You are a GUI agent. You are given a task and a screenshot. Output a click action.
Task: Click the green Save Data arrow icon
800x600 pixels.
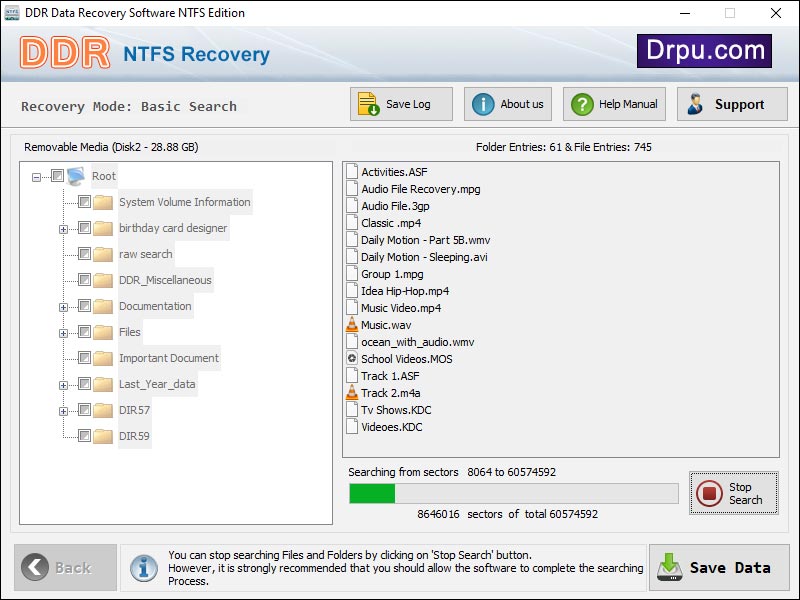(x=668, y=567)
